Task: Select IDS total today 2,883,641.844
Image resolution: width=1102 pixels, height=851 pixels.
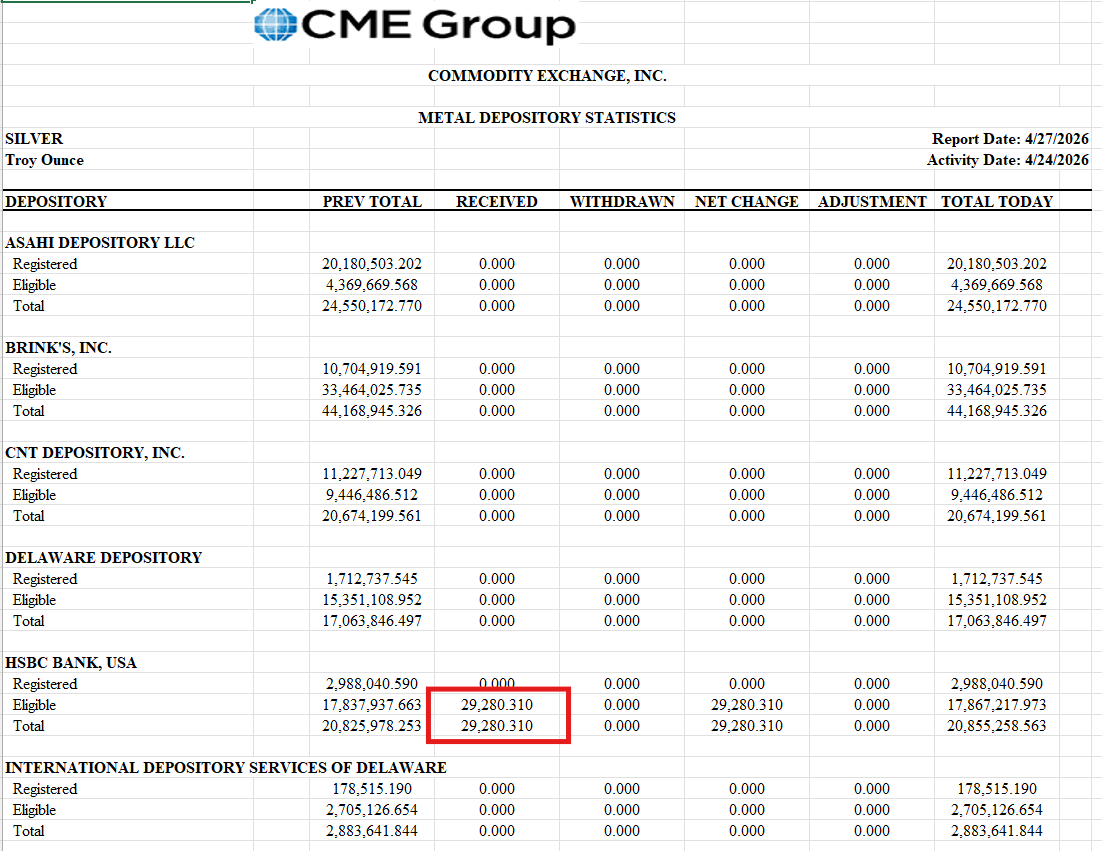Action: pos(997,831)
